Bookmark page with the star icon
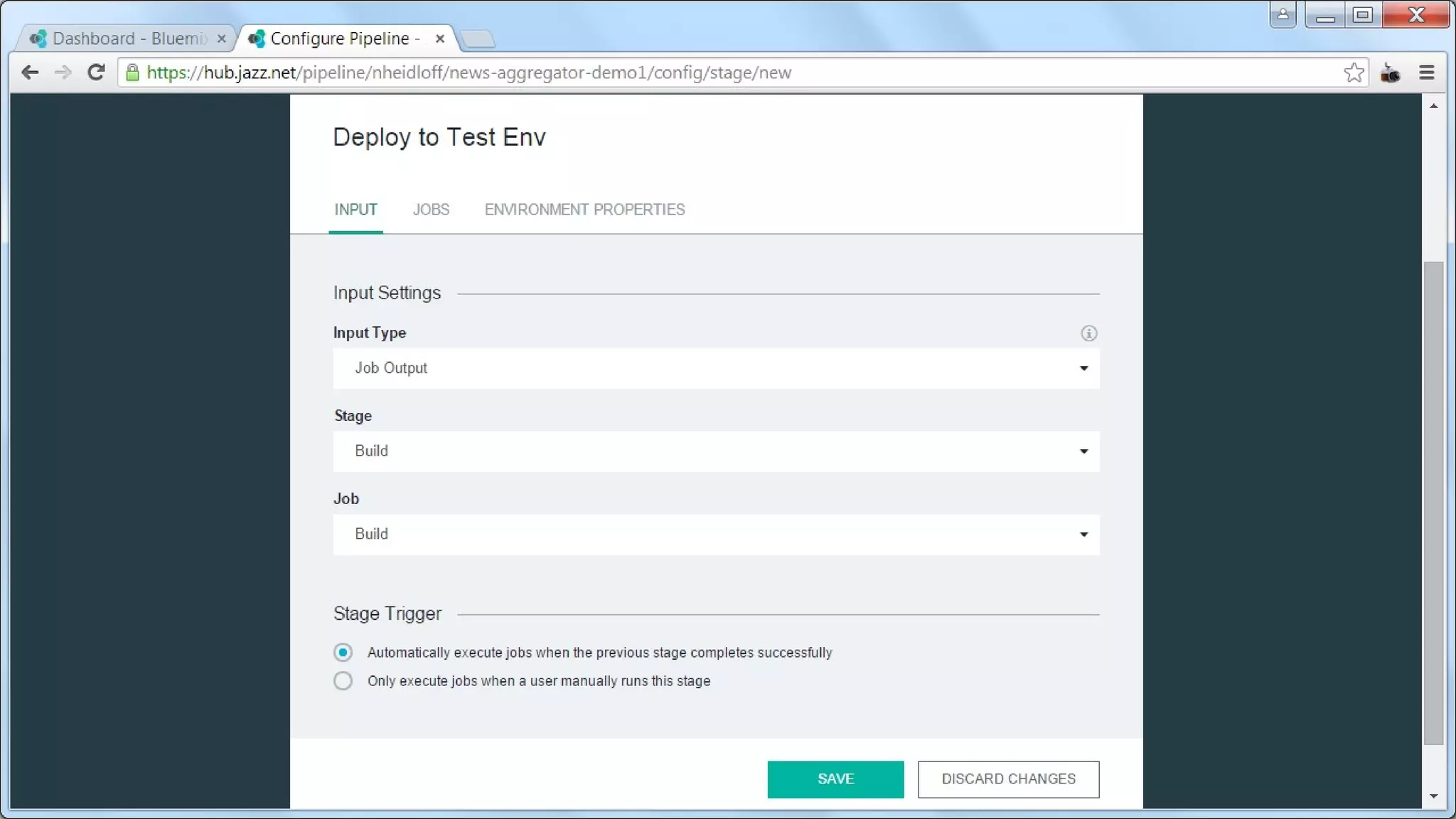 click(x=1354, y=73)
